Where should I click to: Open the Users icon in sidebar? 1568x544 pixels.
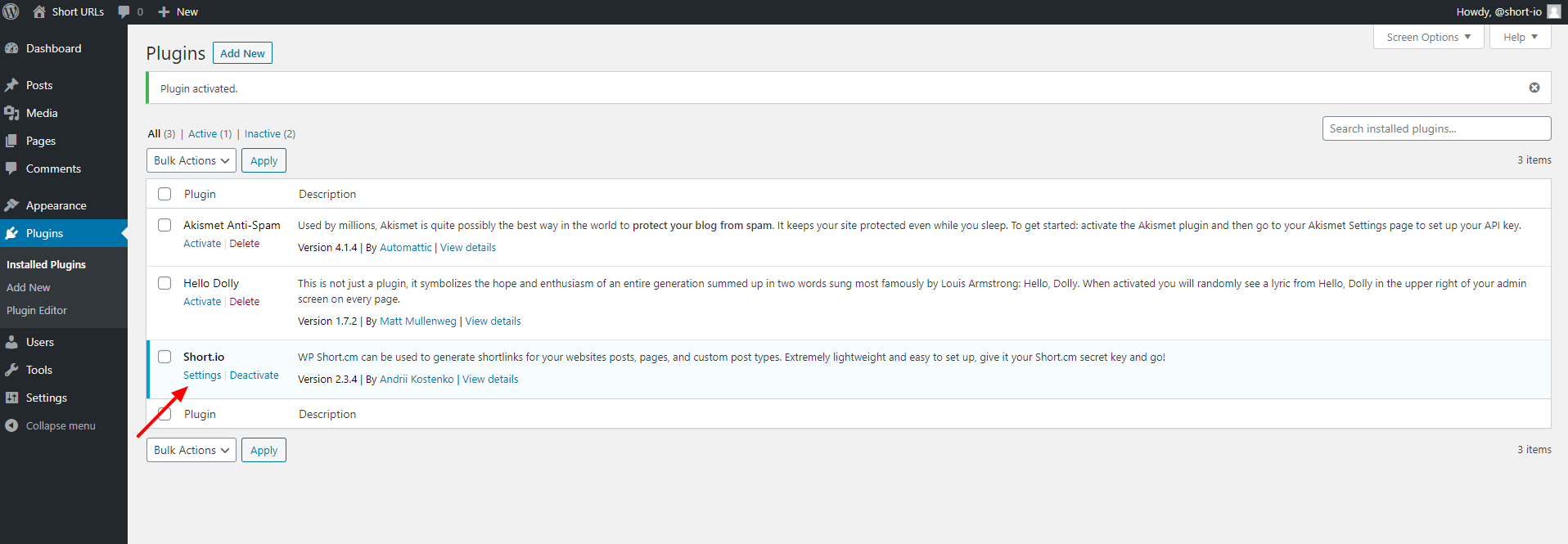[11, 342]
